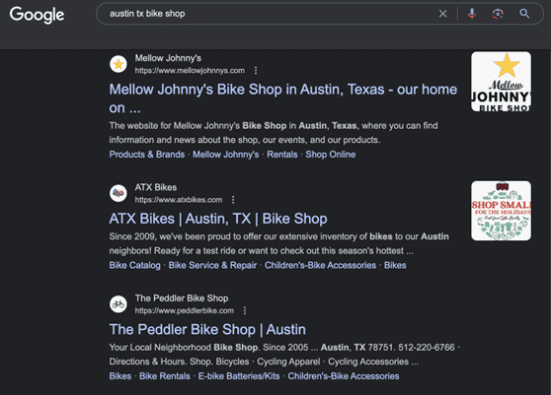The width and height of the screenshot is (551, 395).
Task: Open more options for the ATX Bikes result
Action: (x=233, y=200)
